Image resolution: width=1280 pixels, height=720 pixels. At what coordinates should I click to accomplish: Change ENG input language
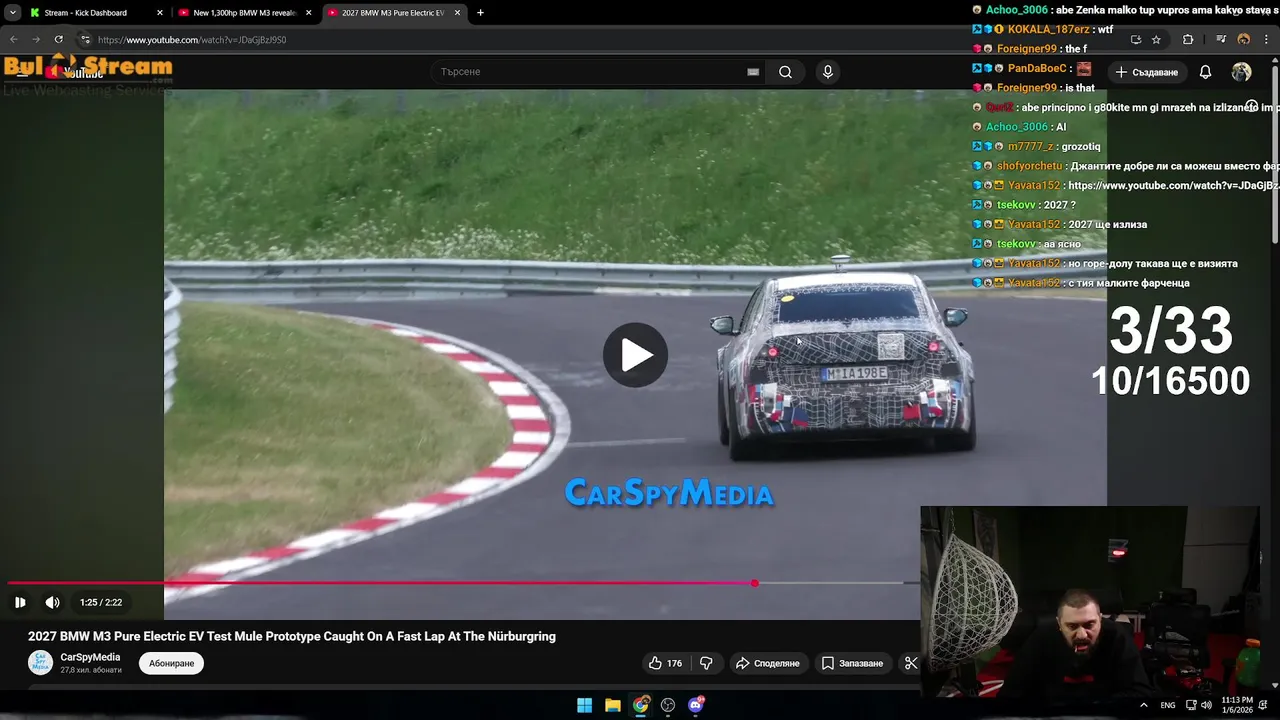[1168, 705]
